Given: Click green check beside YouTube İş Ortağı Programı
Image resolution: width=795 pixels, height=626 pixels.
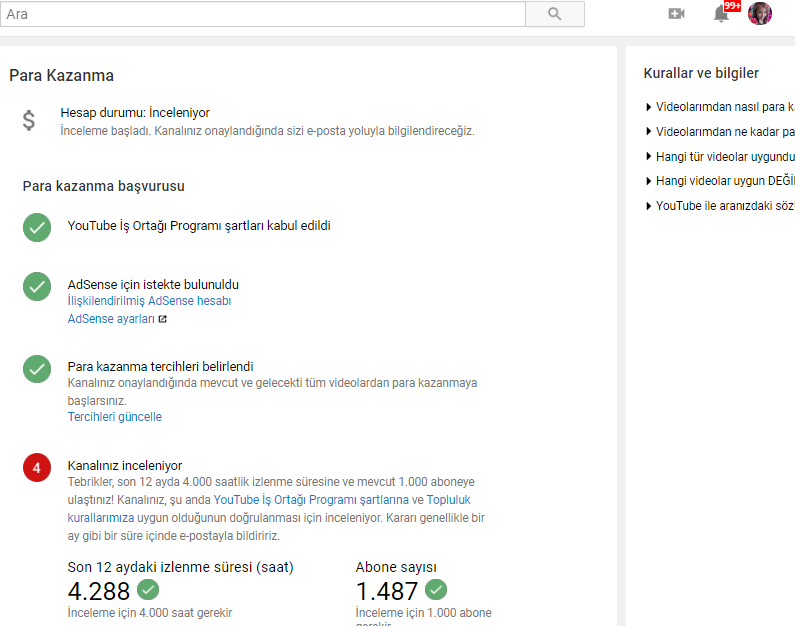Looking at the screenshot, I should click(37, 228).
